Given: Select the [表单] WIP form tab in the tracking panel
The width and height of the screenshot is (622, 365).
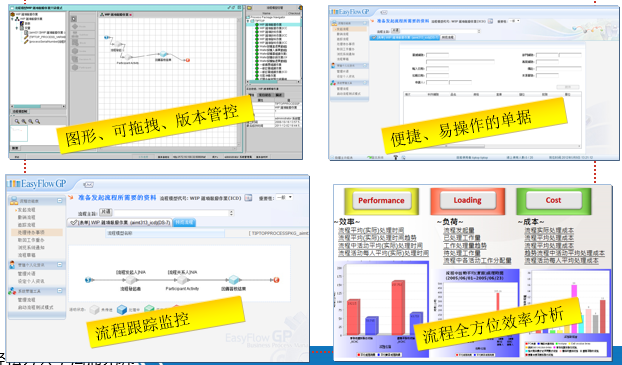Looking at the screenshot, I should 119,223.
